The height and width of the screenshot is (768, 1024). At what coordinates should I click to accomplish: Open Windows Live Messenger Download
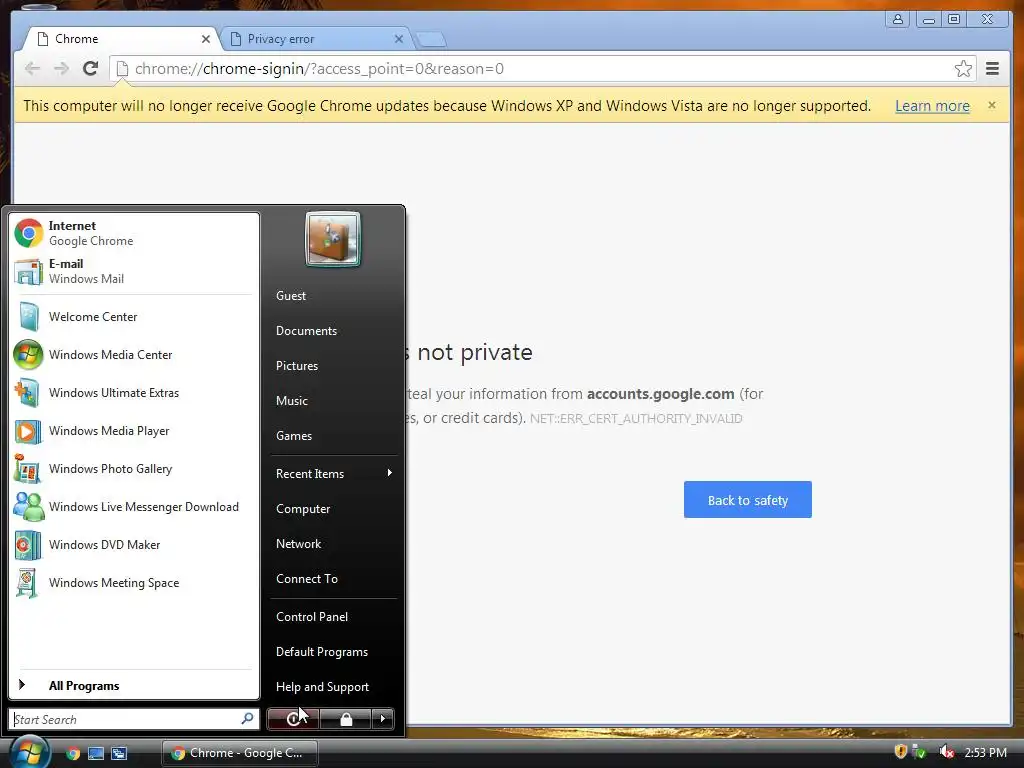134,507
